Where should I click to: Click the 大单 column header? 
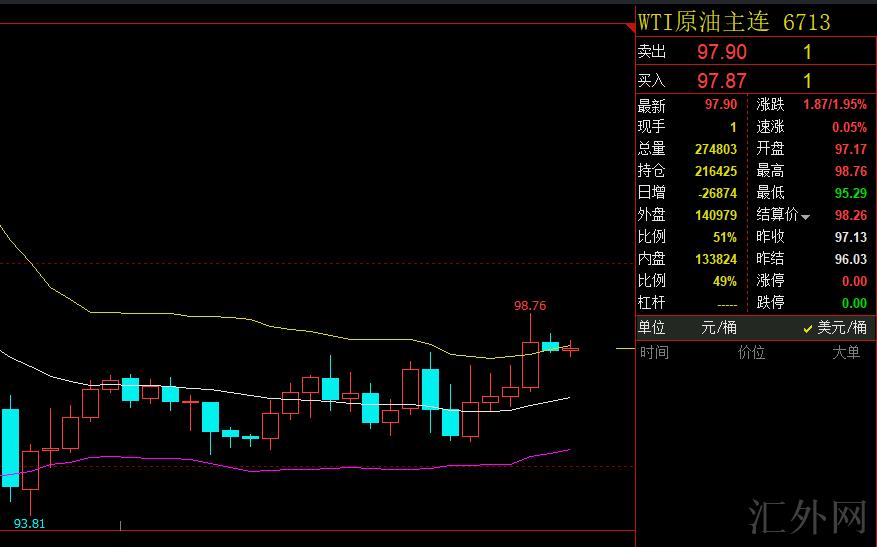845,352
